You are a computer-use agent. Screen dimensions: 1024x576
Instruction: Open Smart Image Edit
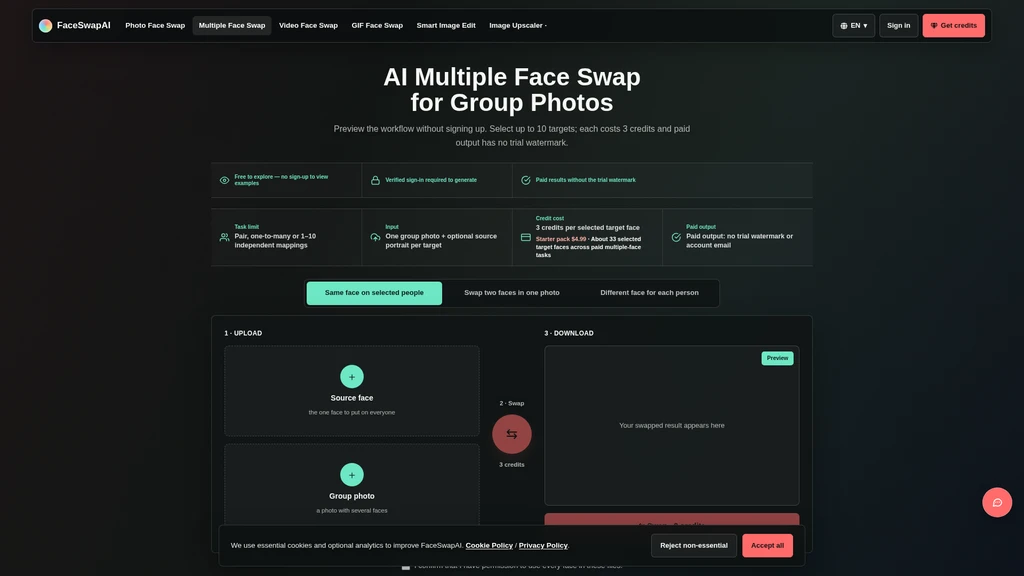tap(446, 25)
